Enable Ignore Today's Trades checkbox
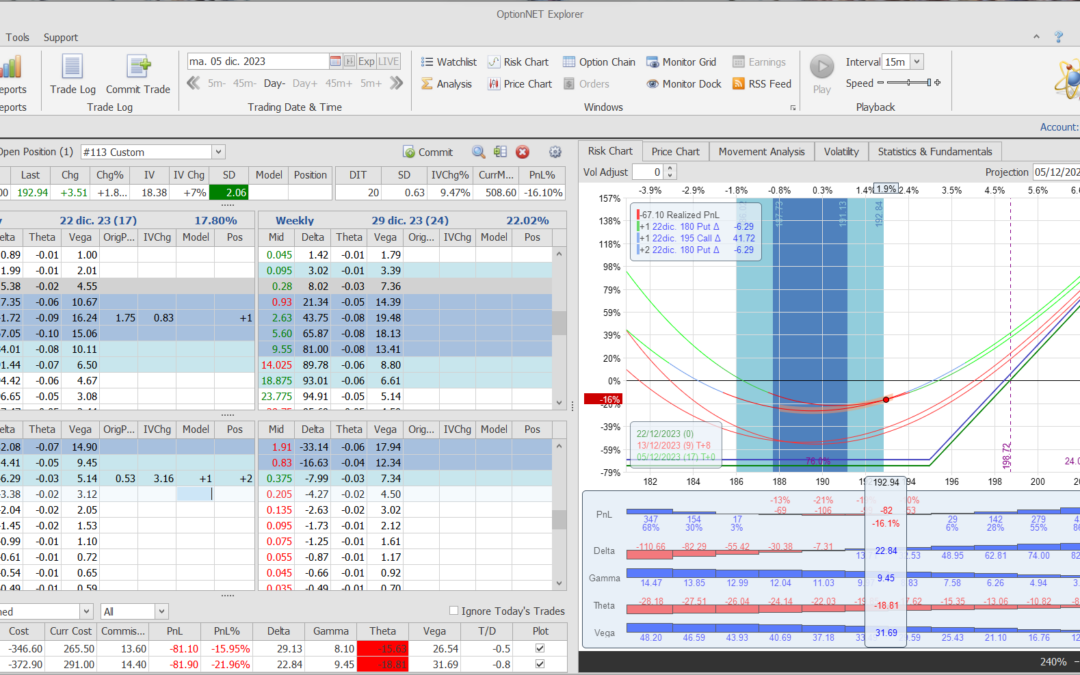This screenshot has width=1080, height=675. point(454,611)
